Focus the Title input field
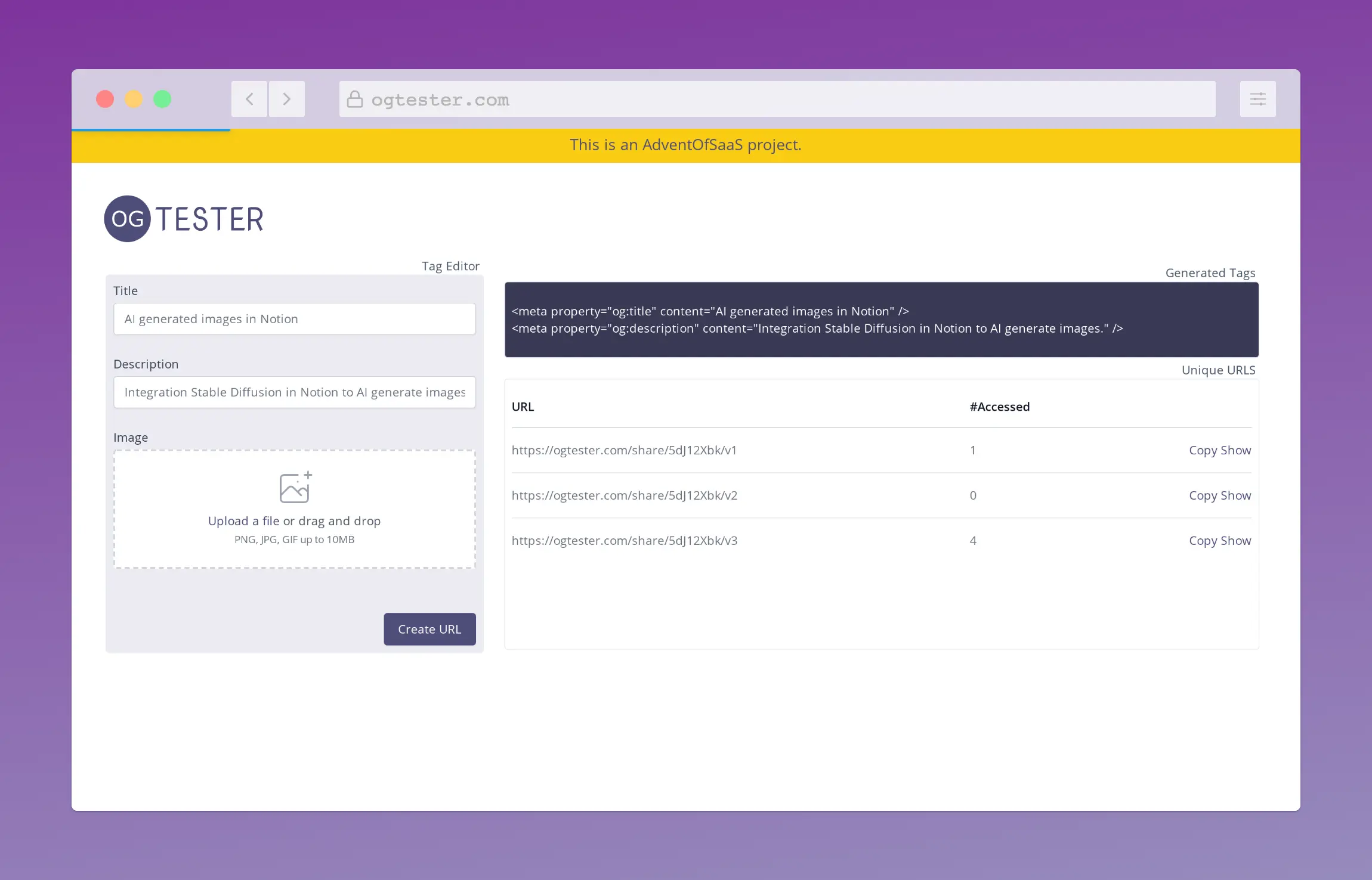The image size is (1372, 880). [x=295, y=319]
